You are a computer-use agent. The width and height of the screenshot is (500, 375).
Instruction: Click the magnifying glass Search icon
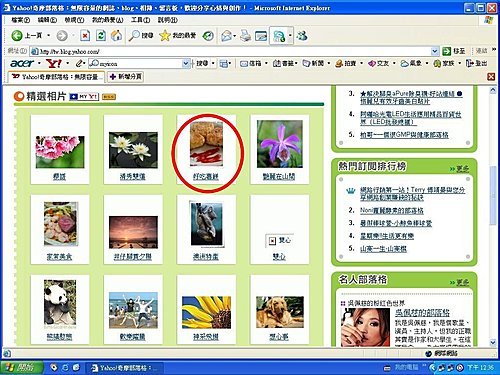[x=134, y=35]
